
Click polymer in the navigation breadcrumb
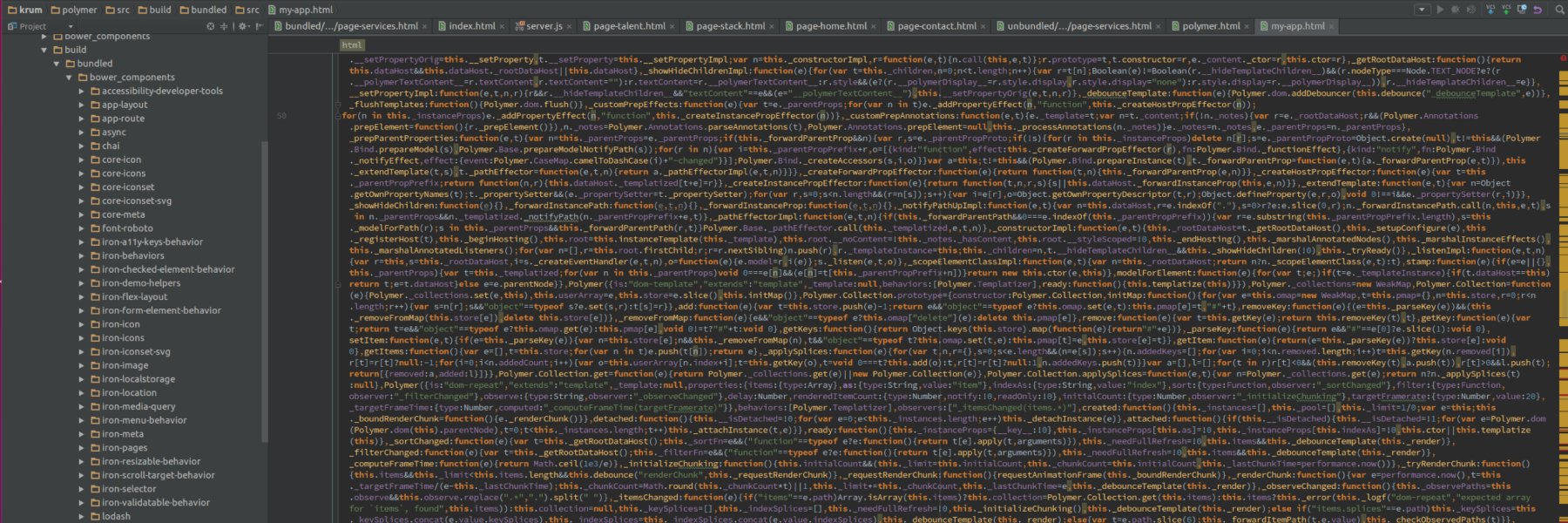tap(73, 10)
